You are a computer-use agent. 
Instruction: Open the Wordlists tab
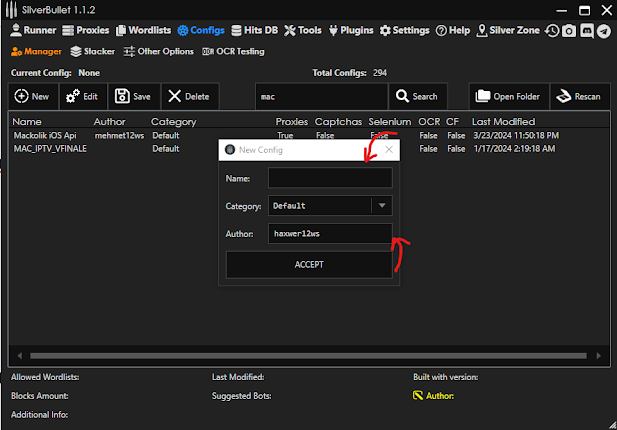click(144, 30)
